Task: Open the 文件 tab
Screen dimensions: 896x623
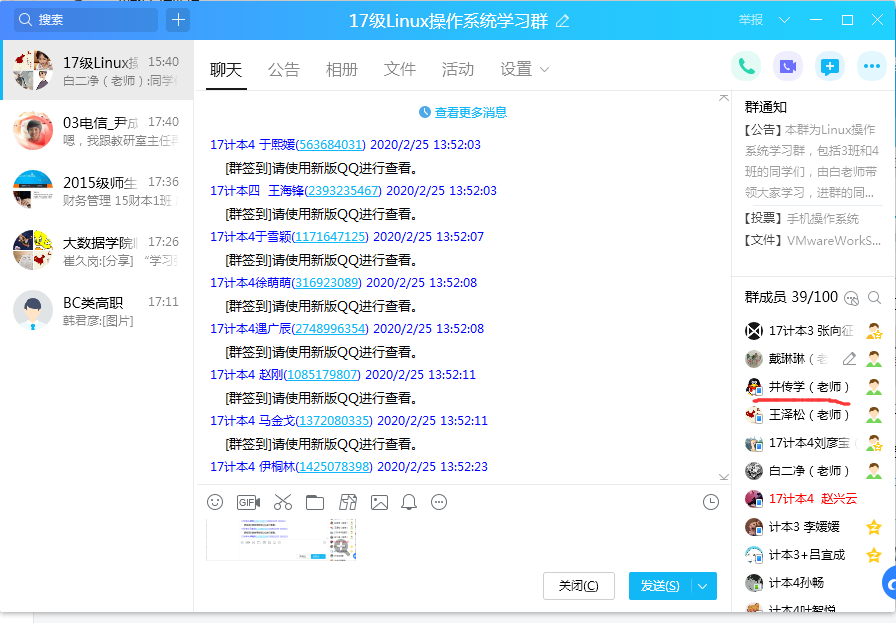Action: tap(400, 70)
